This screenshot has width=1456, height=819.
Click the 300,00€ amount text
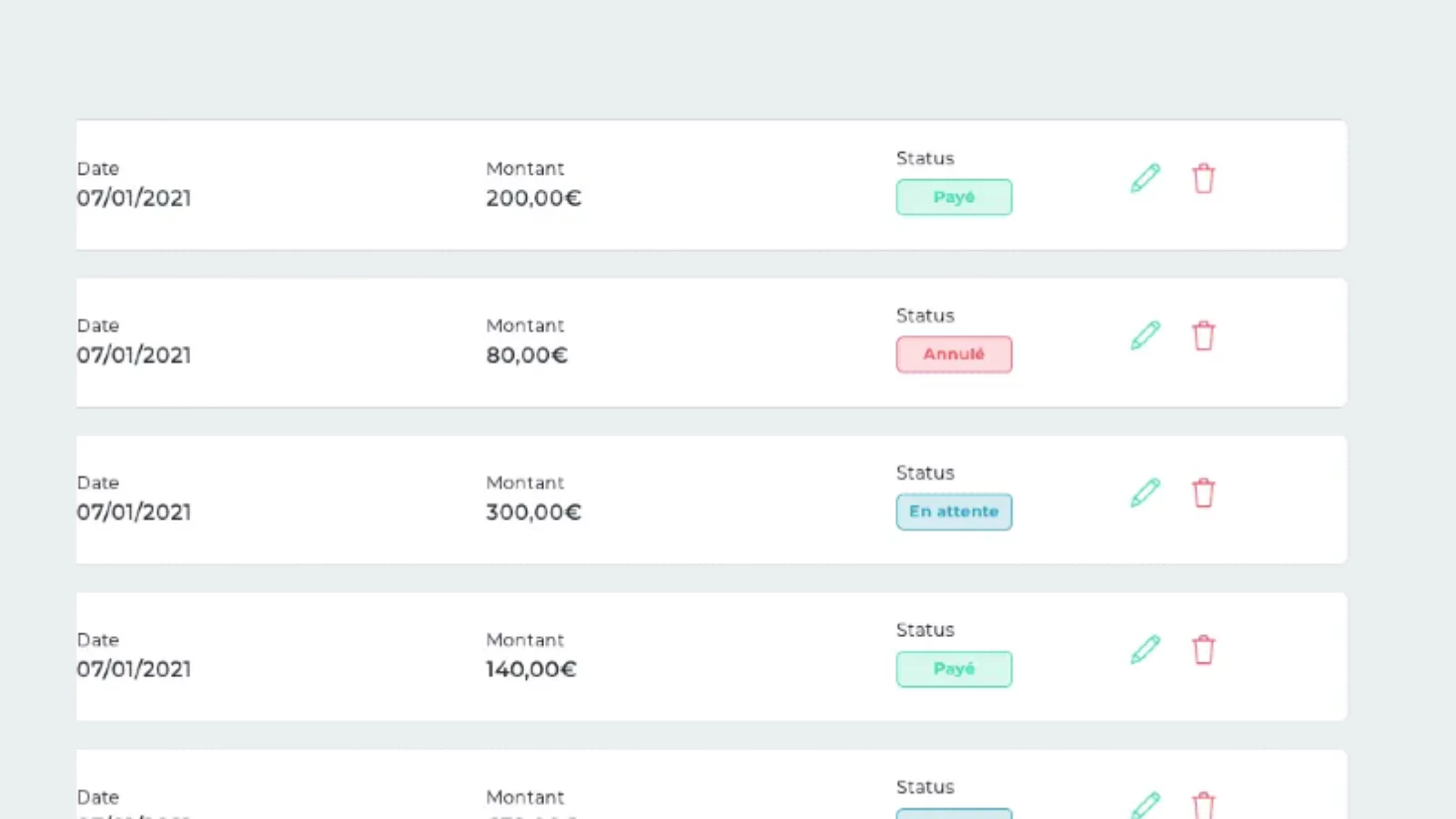[x=533, y=512]
